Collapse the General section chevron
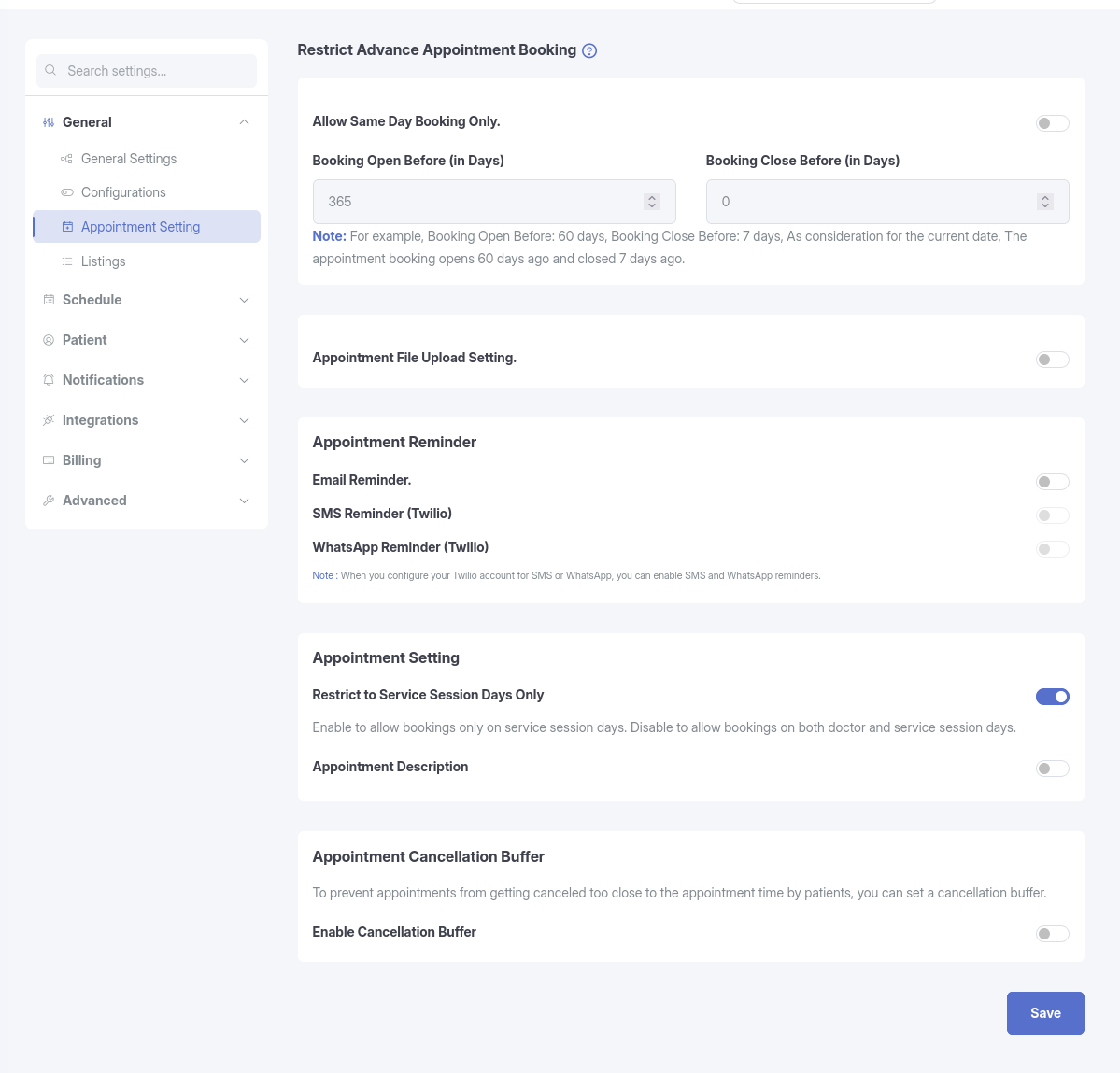The height and width of the screenshot is (1073, 1120). click(x=245, y=122)
